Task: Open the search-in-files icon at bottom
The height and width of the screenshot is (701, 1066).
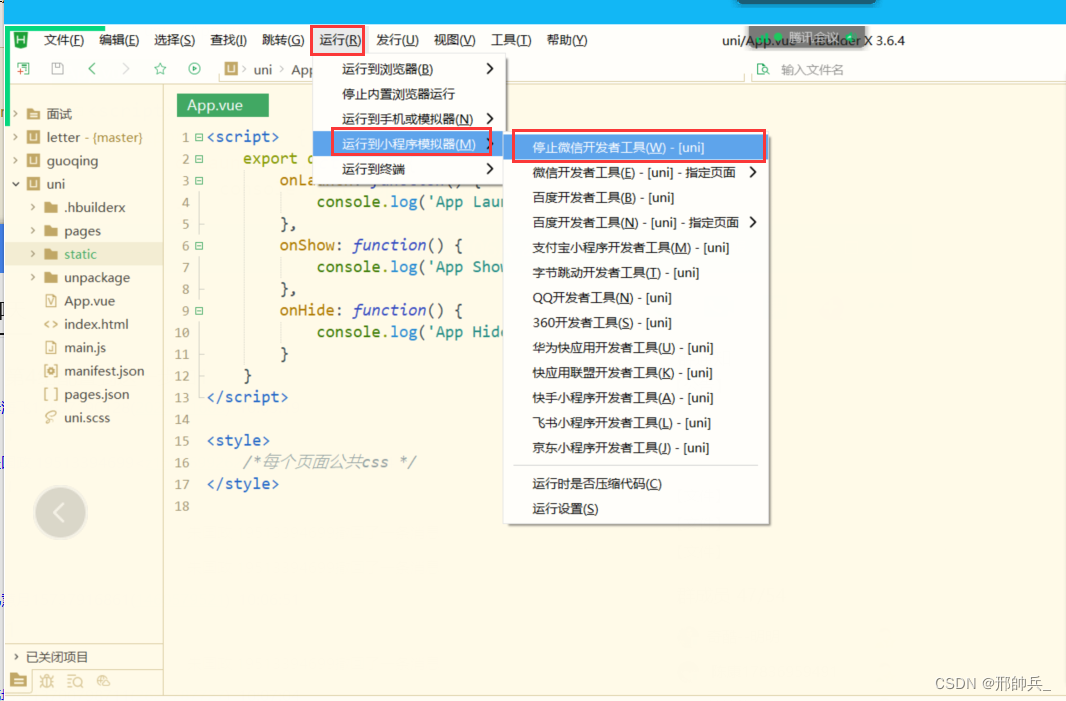Action: pyautogui.click(x=75, y=681)
